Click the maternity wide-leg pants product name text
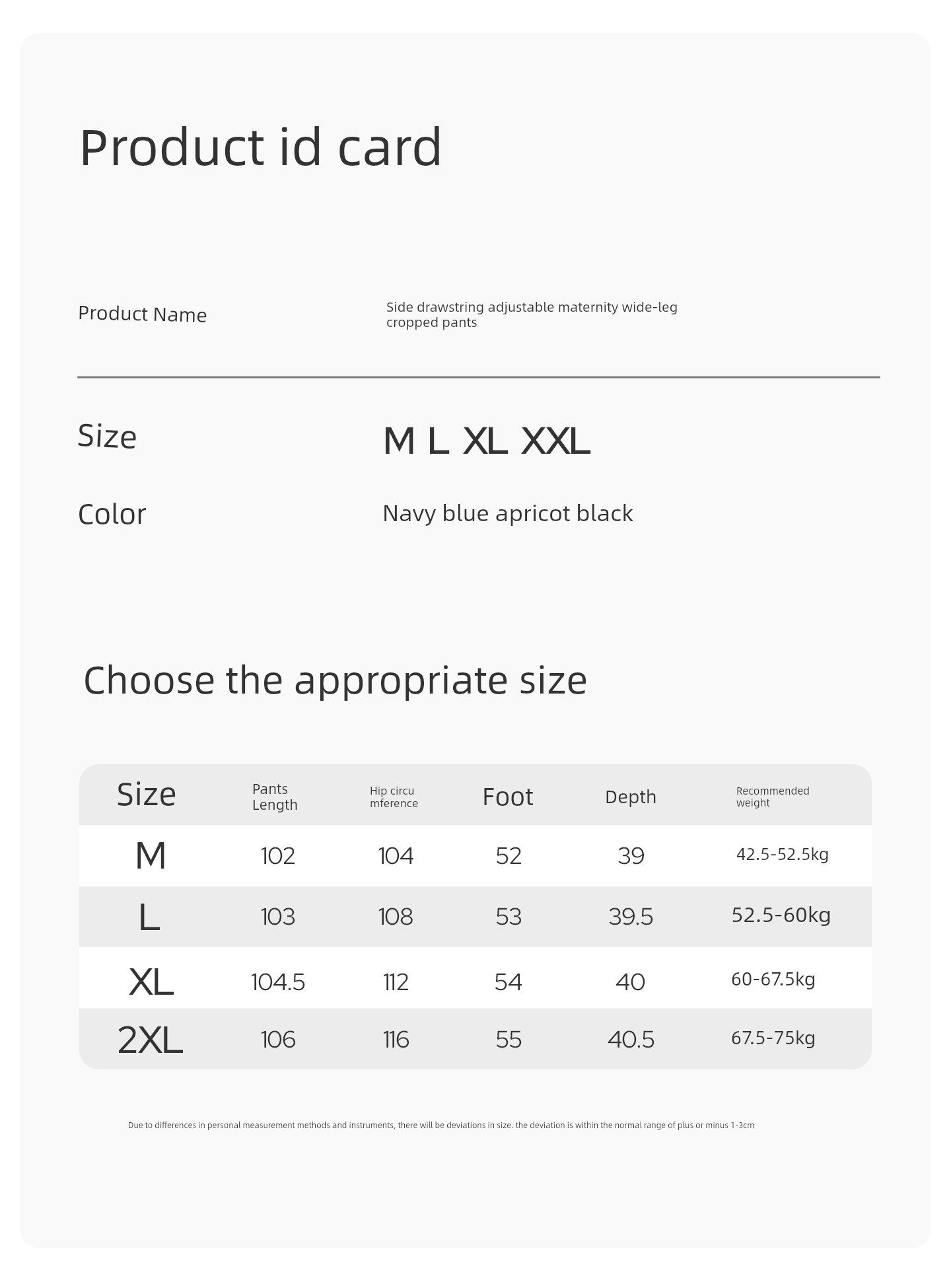Viewport: 951px width, 1288px height. [x=532, y=315]
